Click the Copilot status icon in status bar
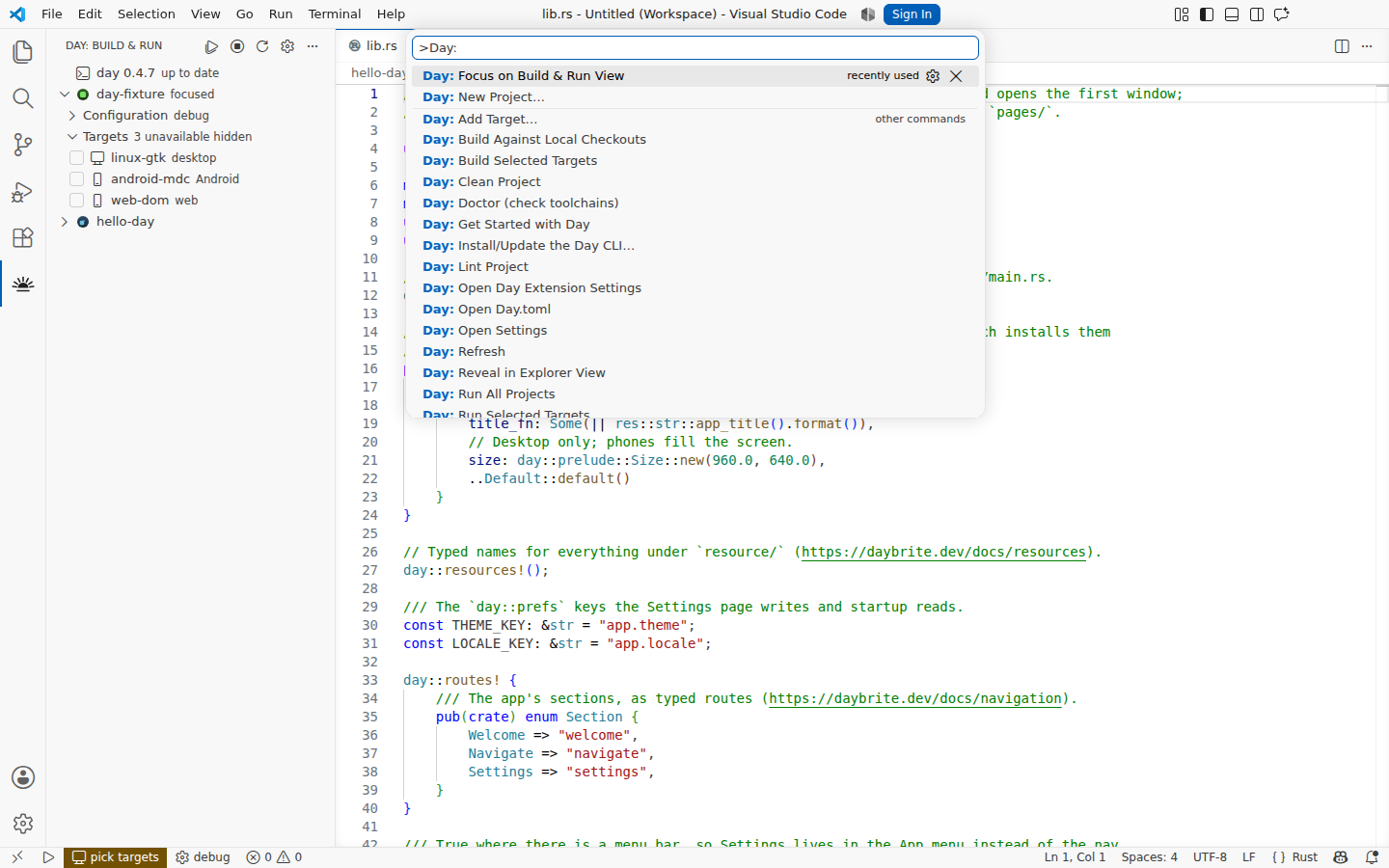This screenshot has width=1389, height=868. (x=1341, y=856)
